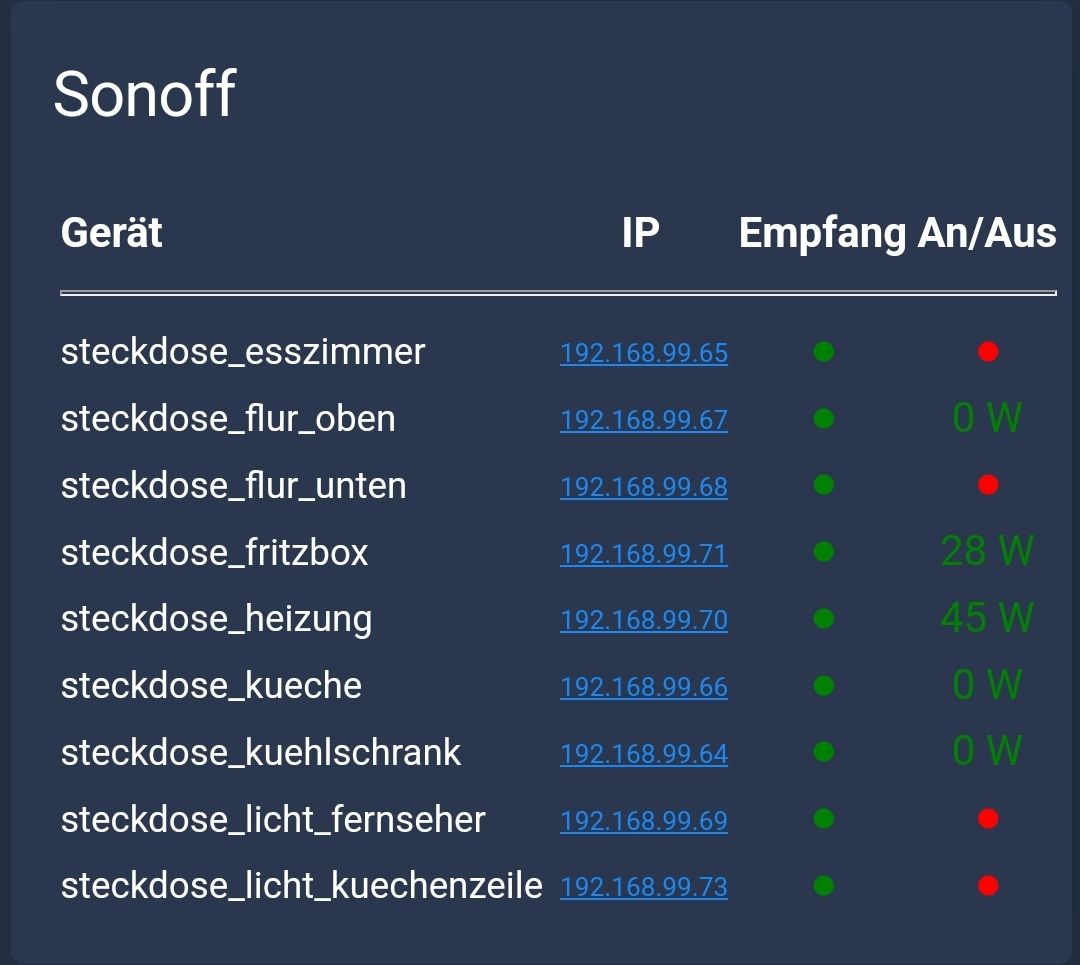Click green reception dot for steckdose_kuehlschrank
This screenshot has height=965, width=1080.
click(824, 752)
